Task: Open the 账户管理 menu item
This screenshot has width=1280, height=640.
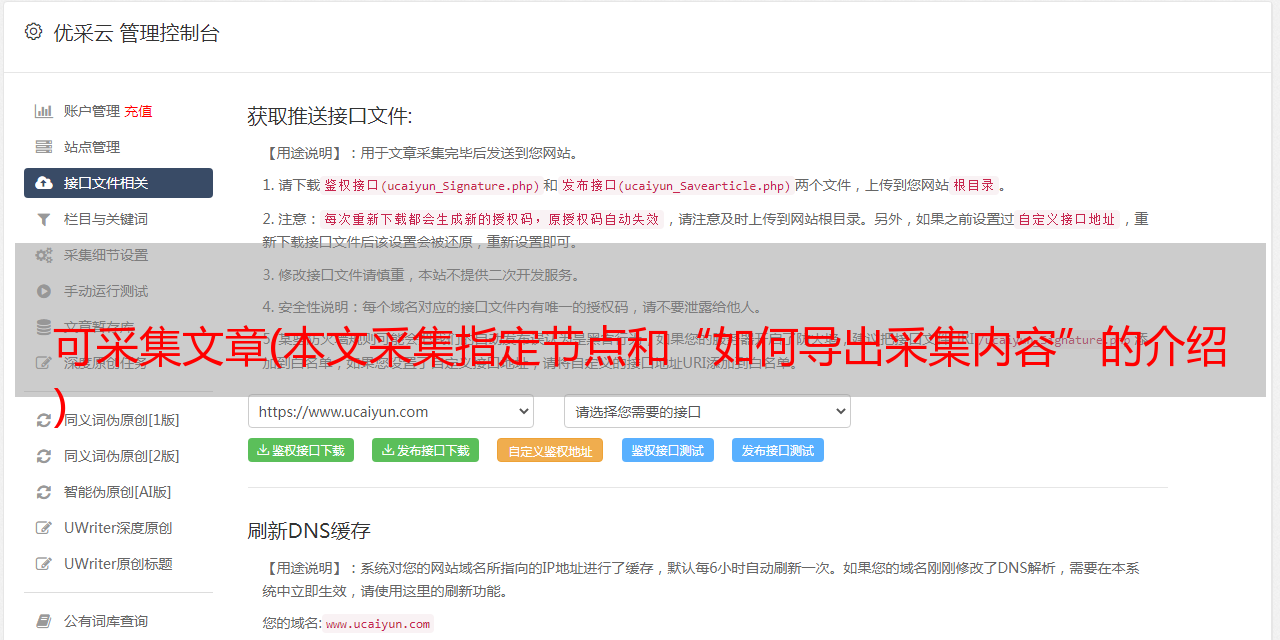Action: tap(92, 111)
